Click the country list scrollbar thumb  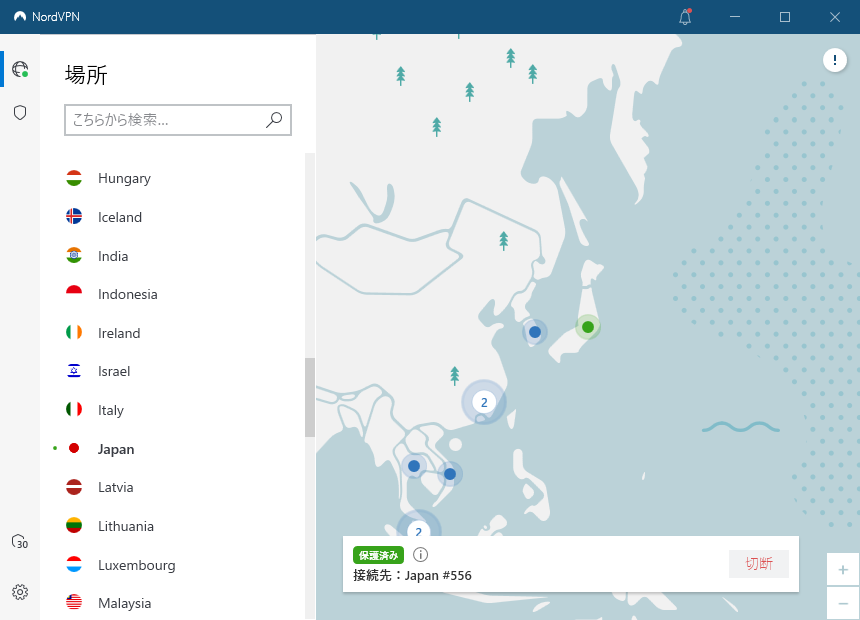(310, 397)
